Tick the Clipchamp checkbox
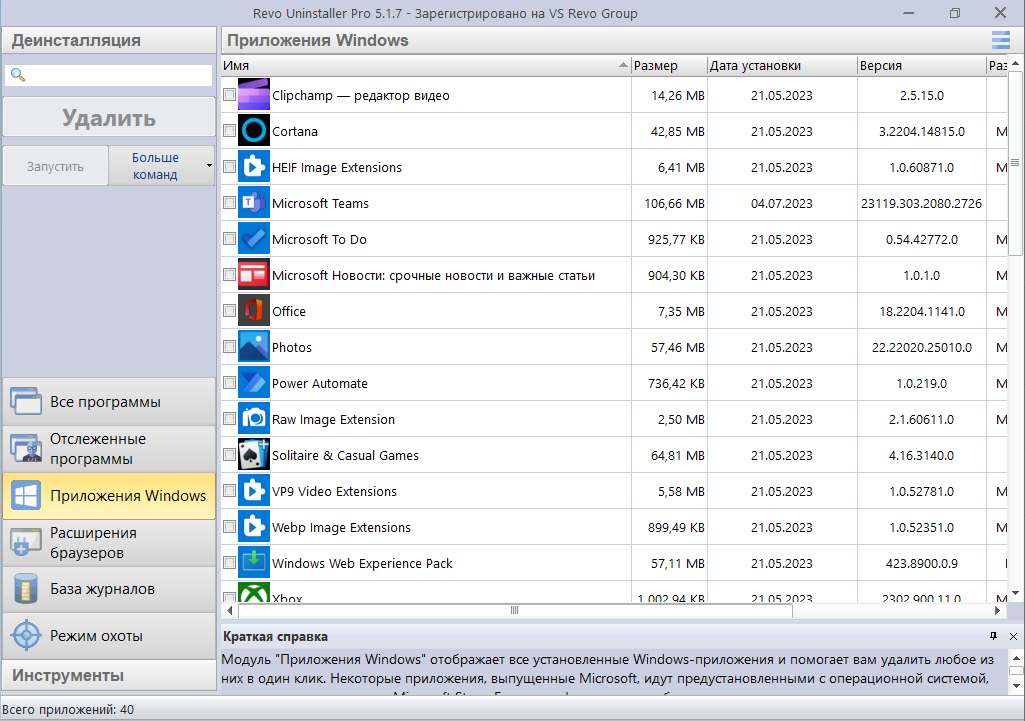This screenshot has height=721, width=1025. pos(229,95)
